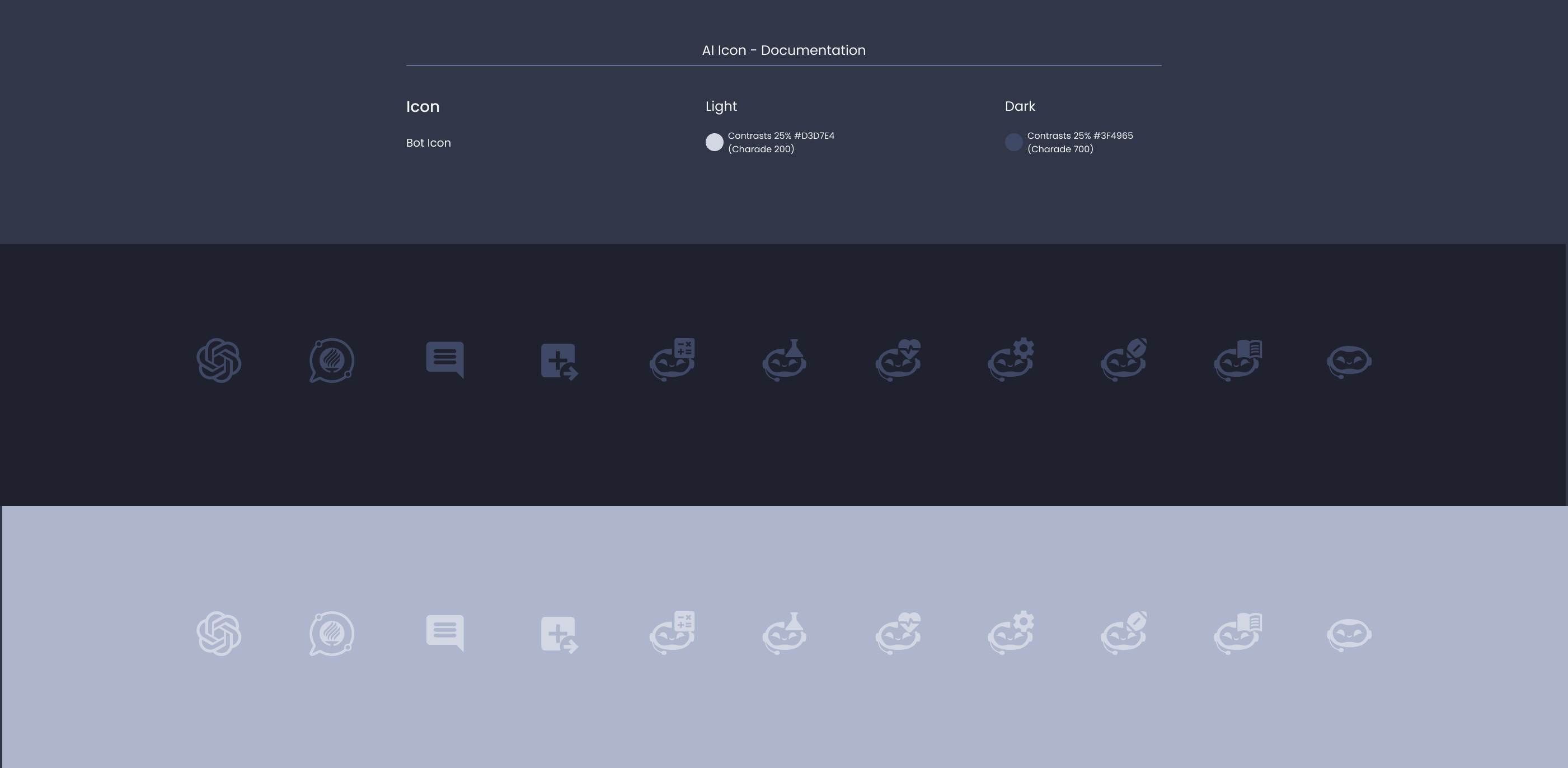Click the bot with calculator icon in the light row
The height and width of the screenshot is (768, 1568).
click(672, 633)
